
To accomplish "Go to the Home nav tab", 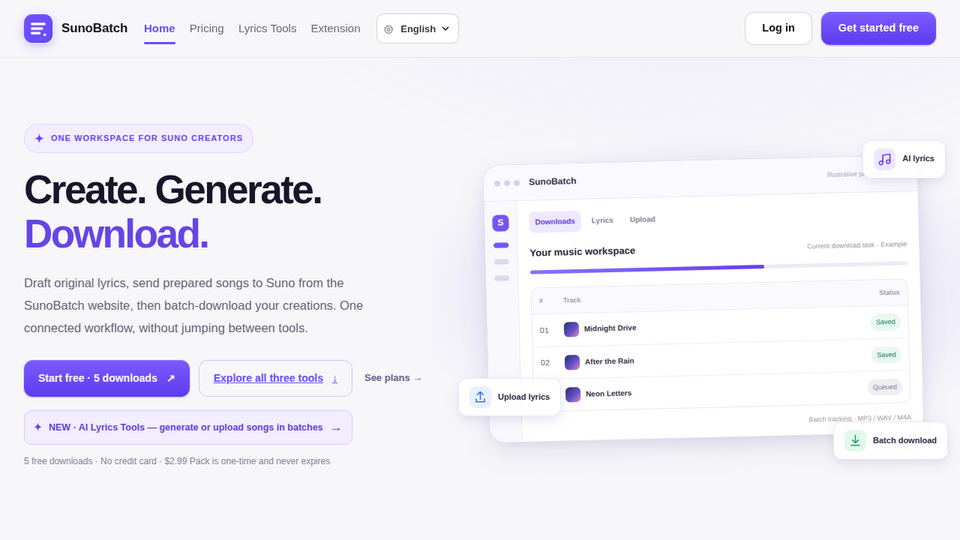I will [159, 29].
